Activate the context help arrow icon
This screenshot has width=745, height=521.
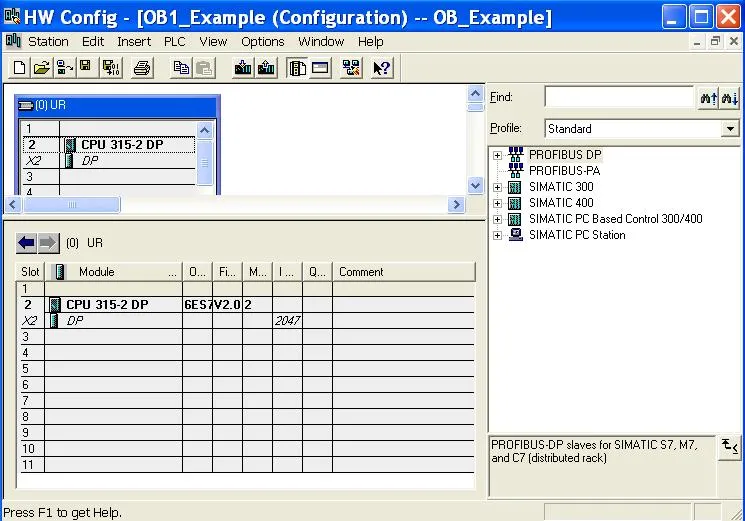pos(382,68)
